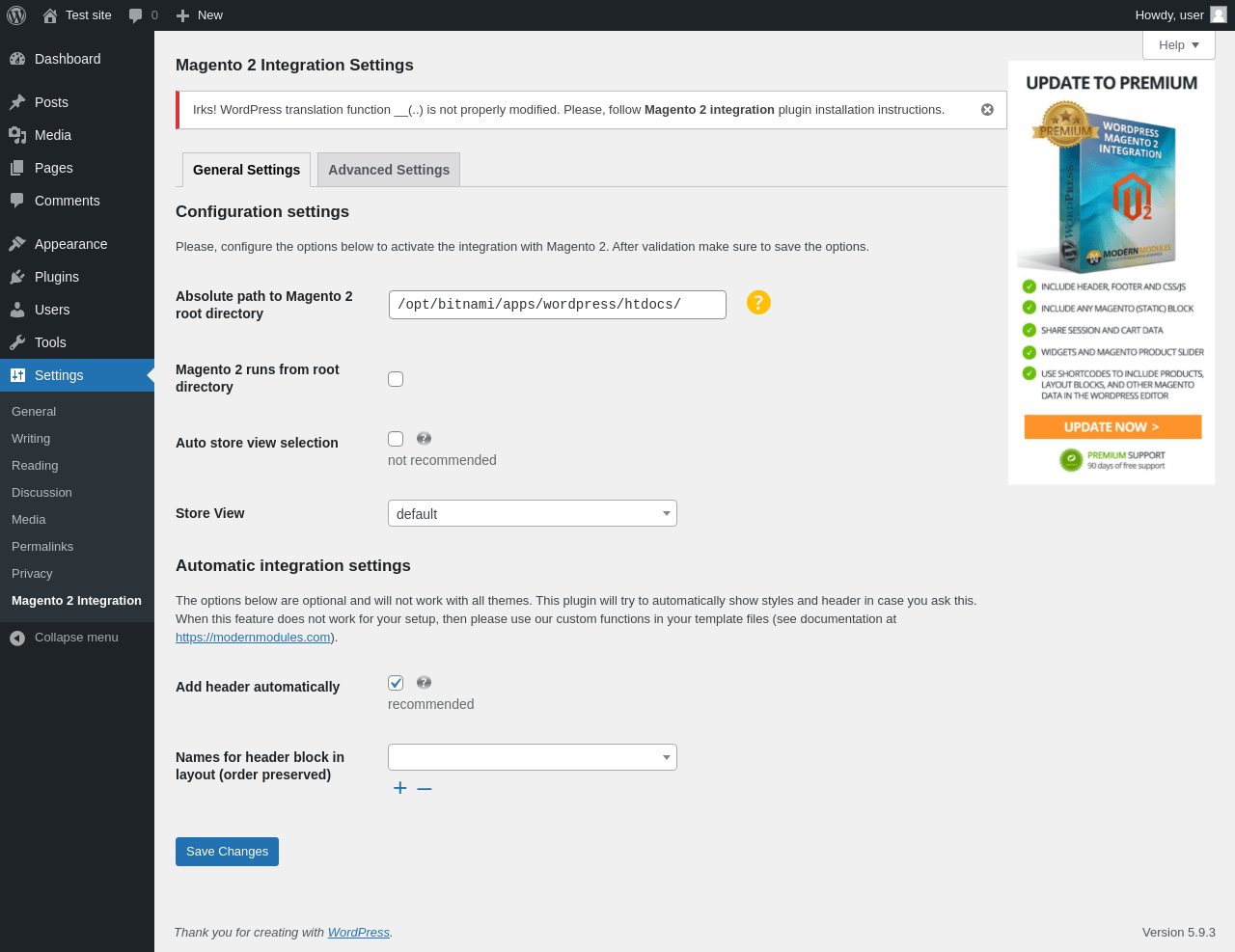Enable Auto store view selection checkbox
Screen dimensions: 1235x952
[396, 439]
